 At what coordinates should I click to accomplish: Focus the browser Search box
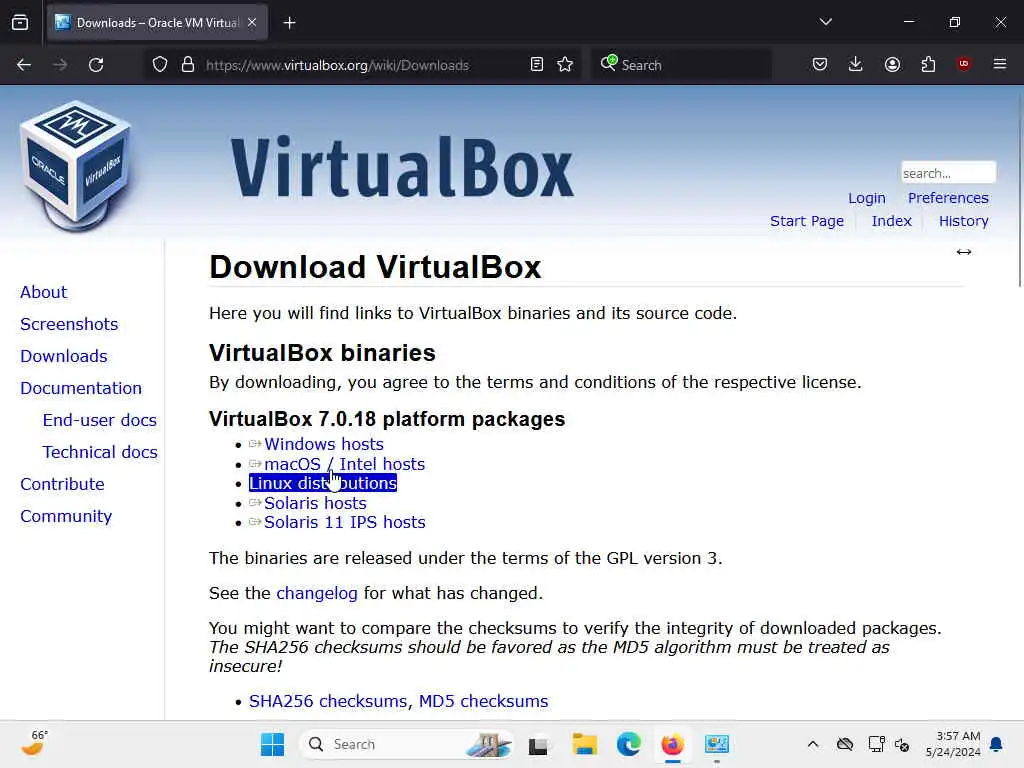tap(680, 65)
